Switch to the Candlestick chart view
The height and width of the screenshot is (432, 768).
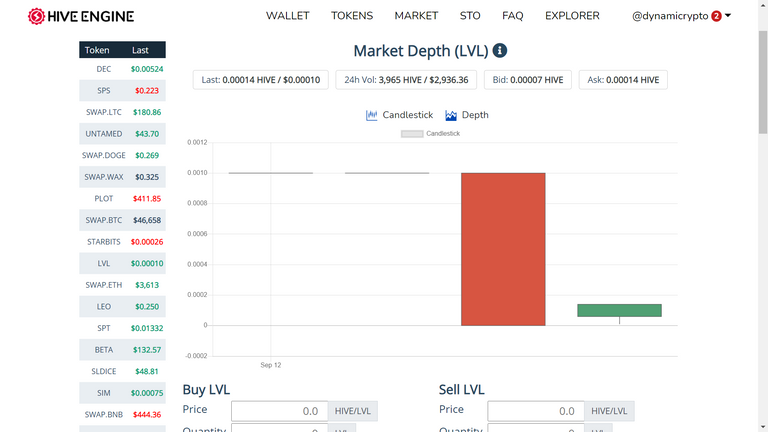(399, 115)
